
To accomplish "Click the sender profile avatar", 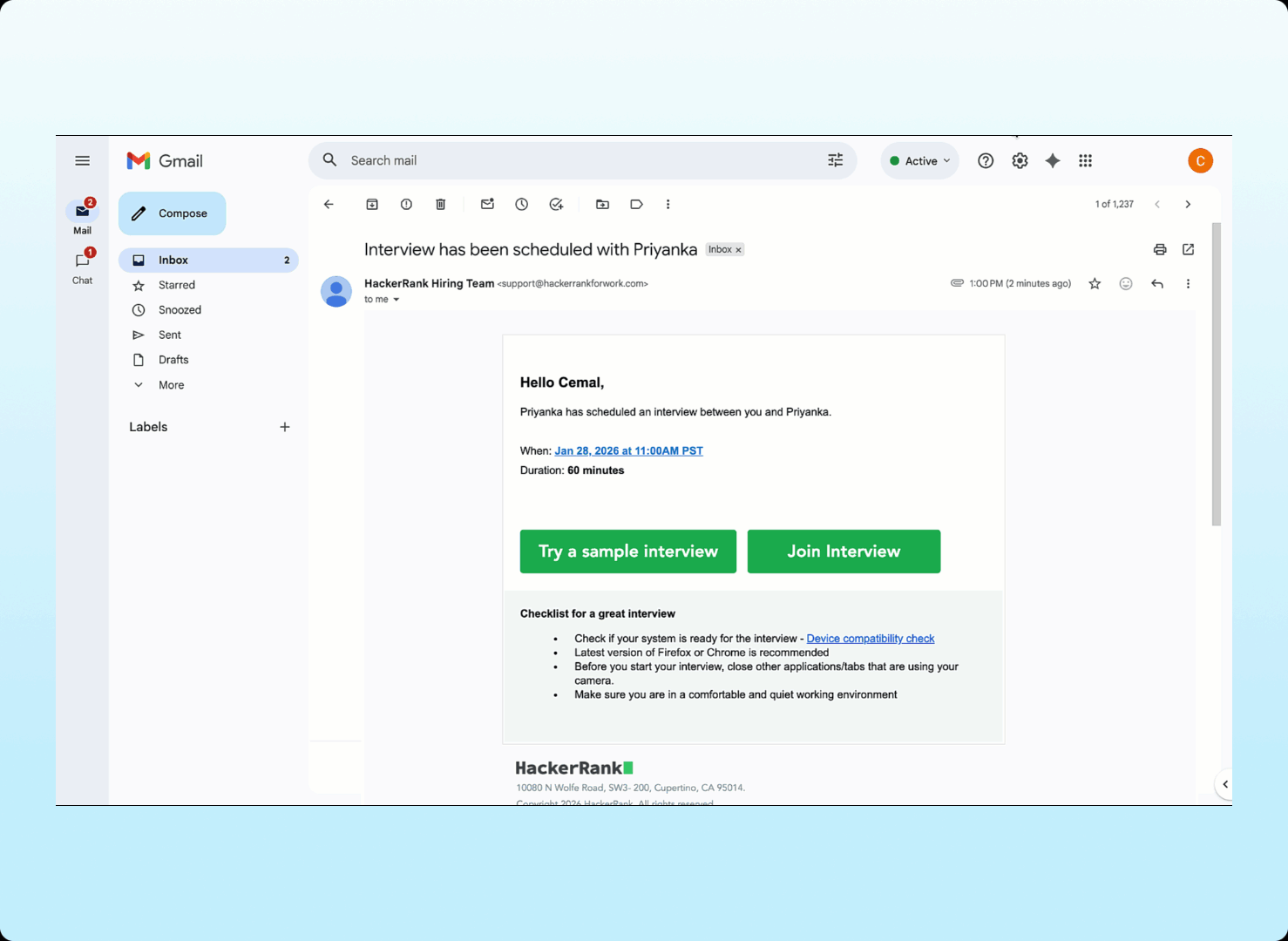I will (x=336, y=291).
